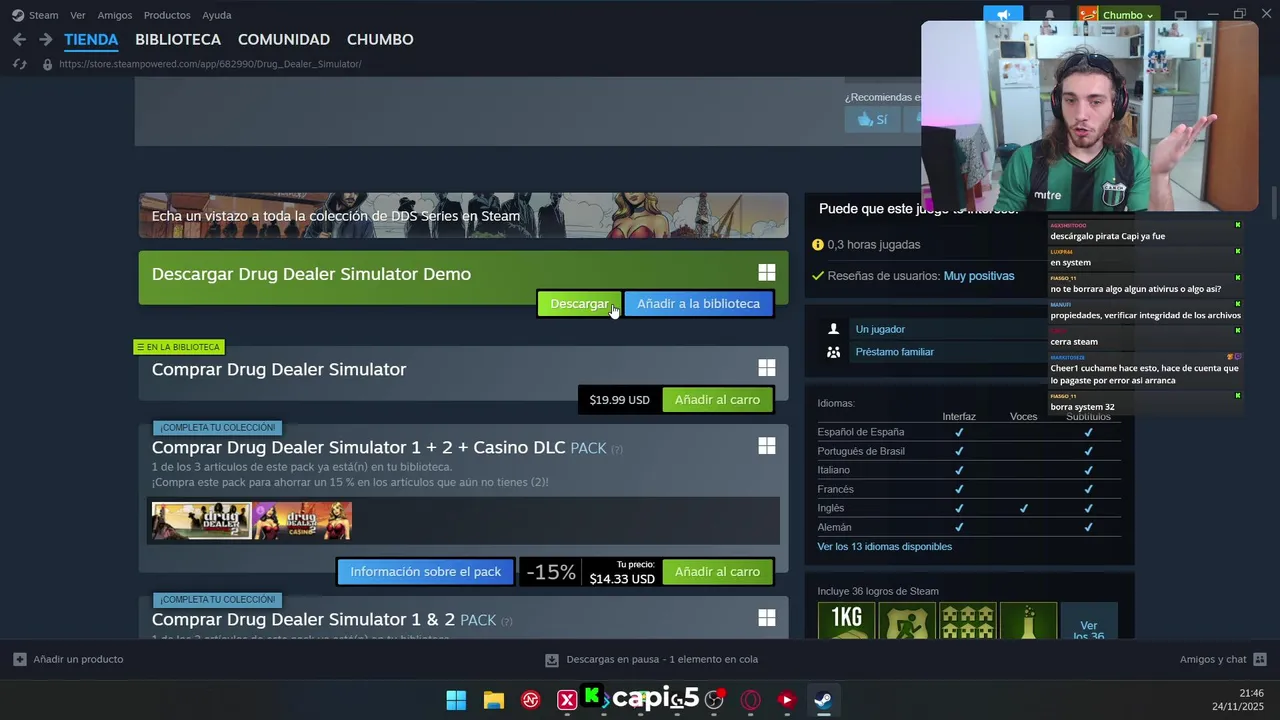This screenshot has width=1280, height=720.
Task: Go forward with the right arrow button
Action: coord(45,39)
